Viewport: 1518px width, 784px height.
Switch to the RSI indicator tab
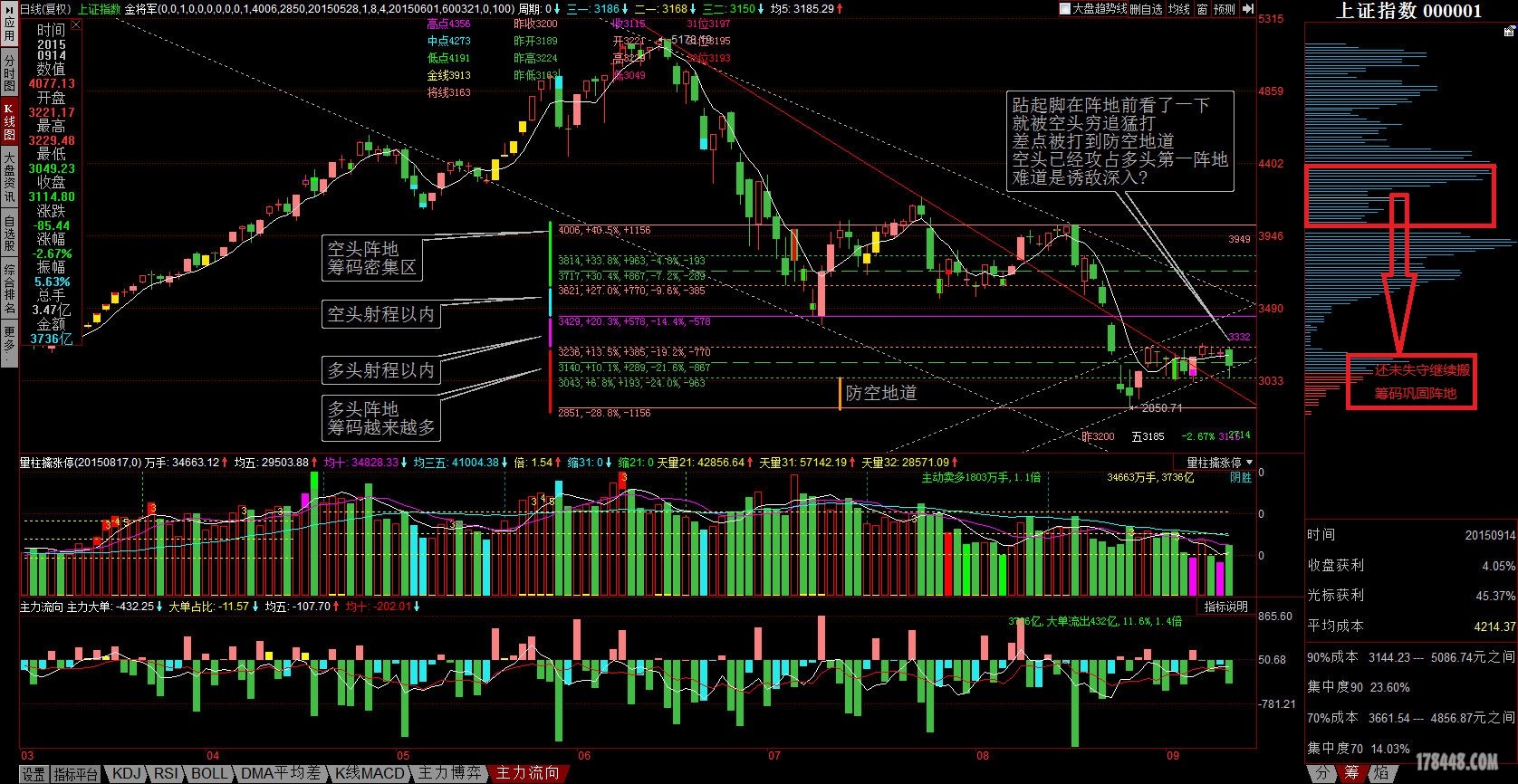coord(166,774)
